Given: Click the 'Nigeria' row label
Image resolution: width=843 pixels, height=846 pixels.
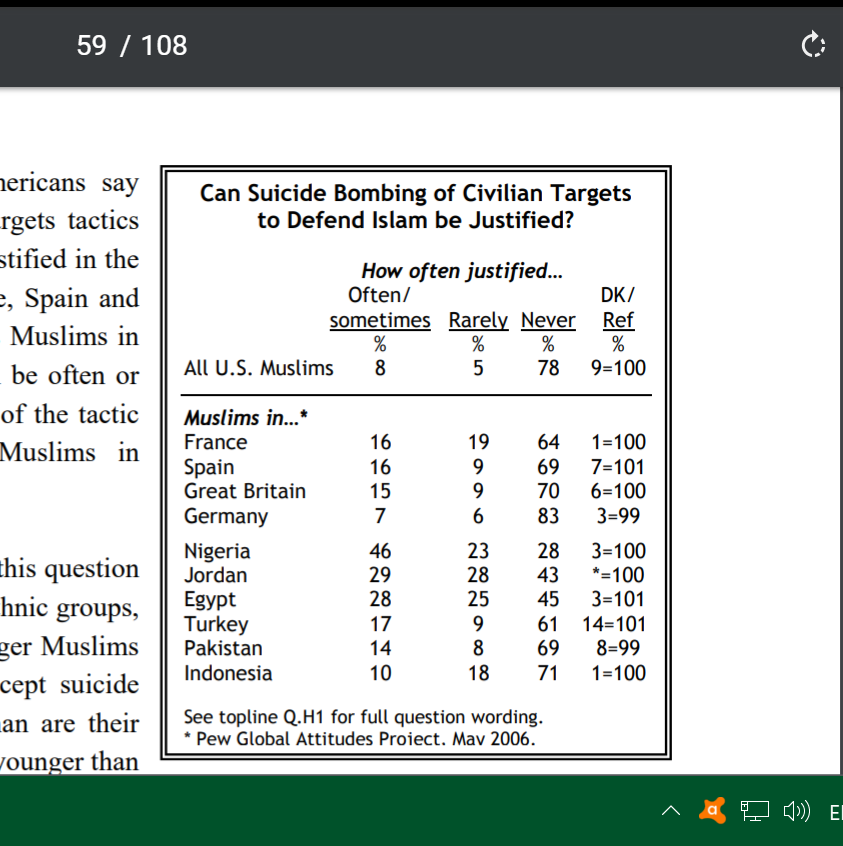Looking at the screenshot, I should pyautogui.click(x=217, y=551).
